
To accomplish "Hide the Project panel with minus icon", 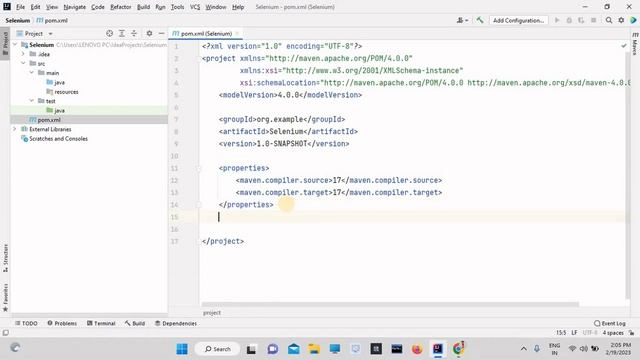I will tap(161, 33).
